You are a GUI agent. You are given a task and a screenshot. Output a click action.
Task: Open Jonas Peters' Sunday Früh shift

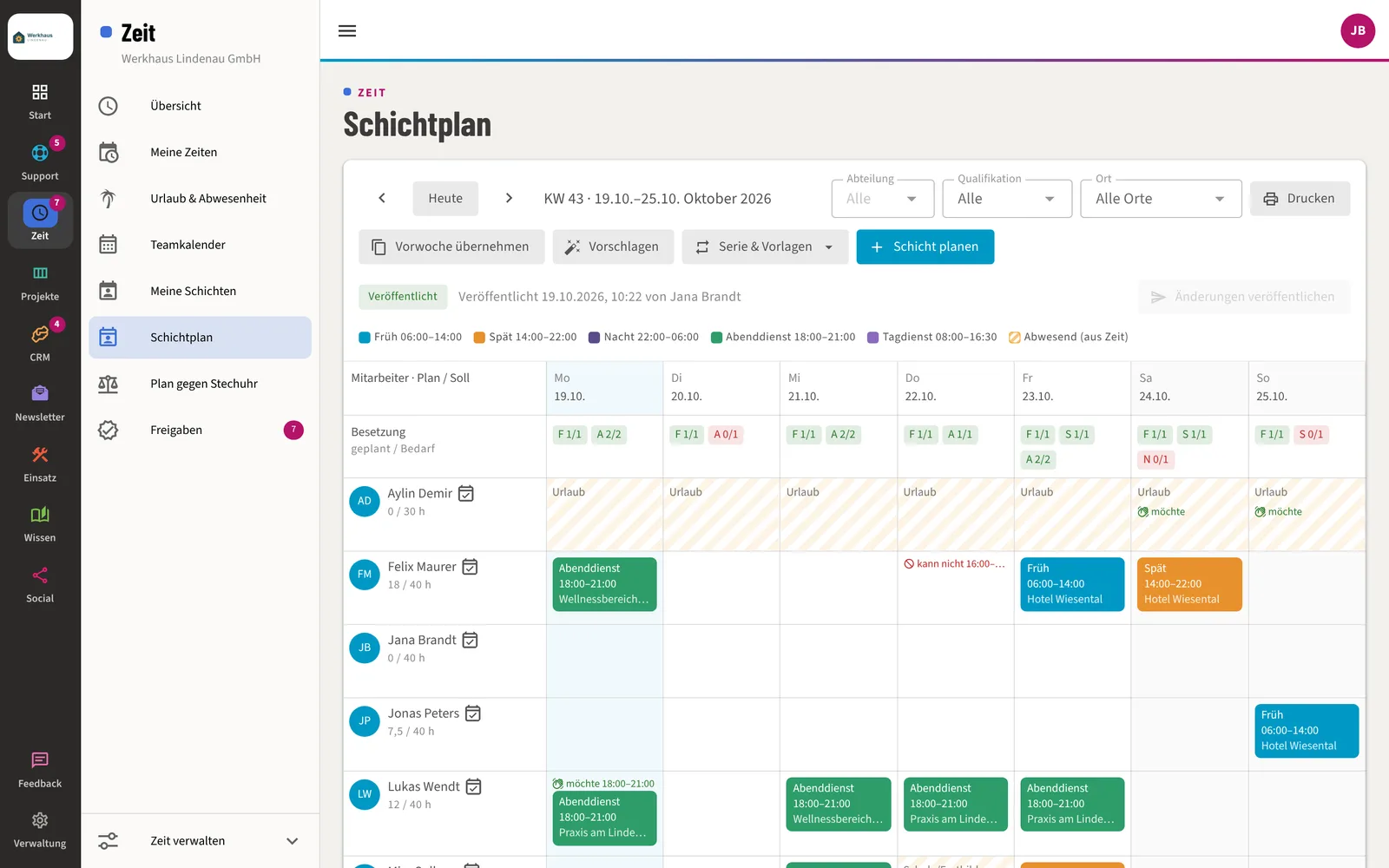pyautogui.click(x=1307, y=731)
